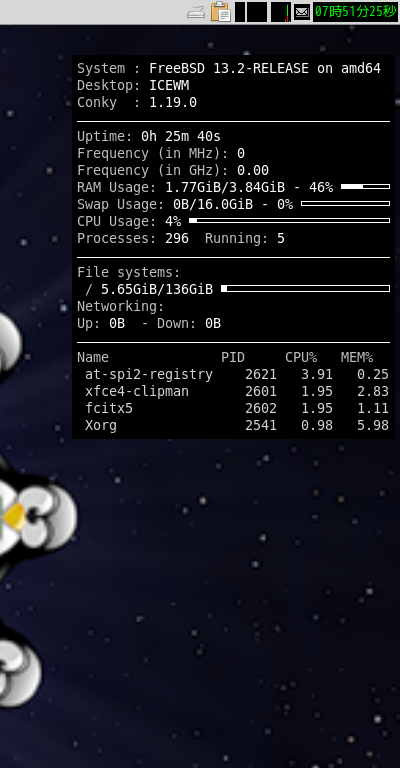The image size is (400, 768).
Task: Click the root filesystem usage bar
Action: [306, 288]
